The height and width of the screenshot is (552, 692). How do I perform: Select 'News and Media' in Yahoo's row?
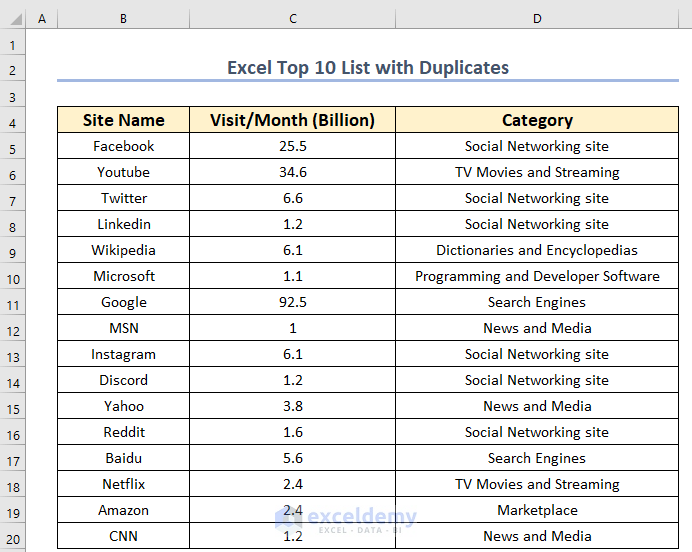(537, 406)
